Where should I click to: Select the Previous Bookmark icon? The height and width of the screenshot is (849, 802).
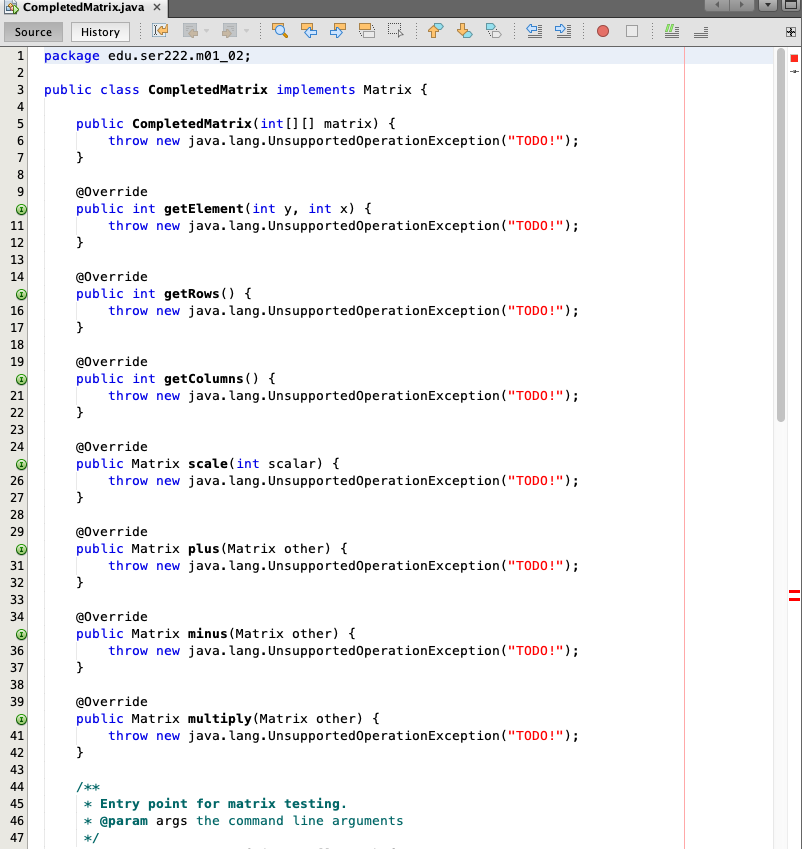pos(436,31)
